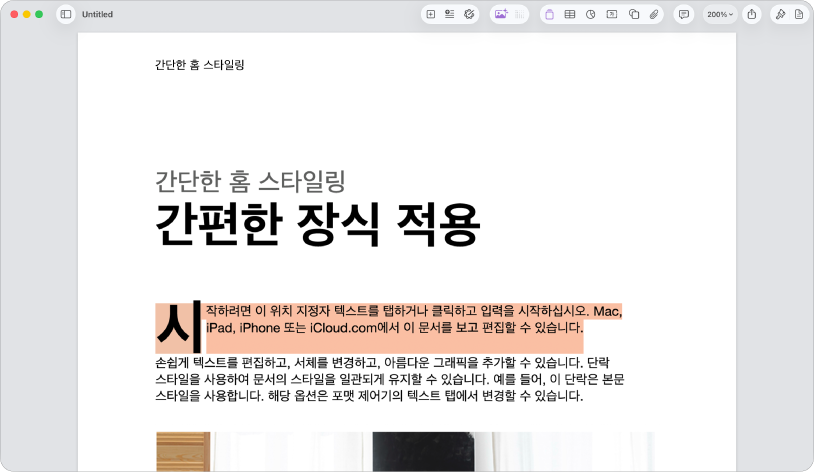Minimize the window with yellow button
Viewport: 814px width, 473px height.
[x=26, y=15]
